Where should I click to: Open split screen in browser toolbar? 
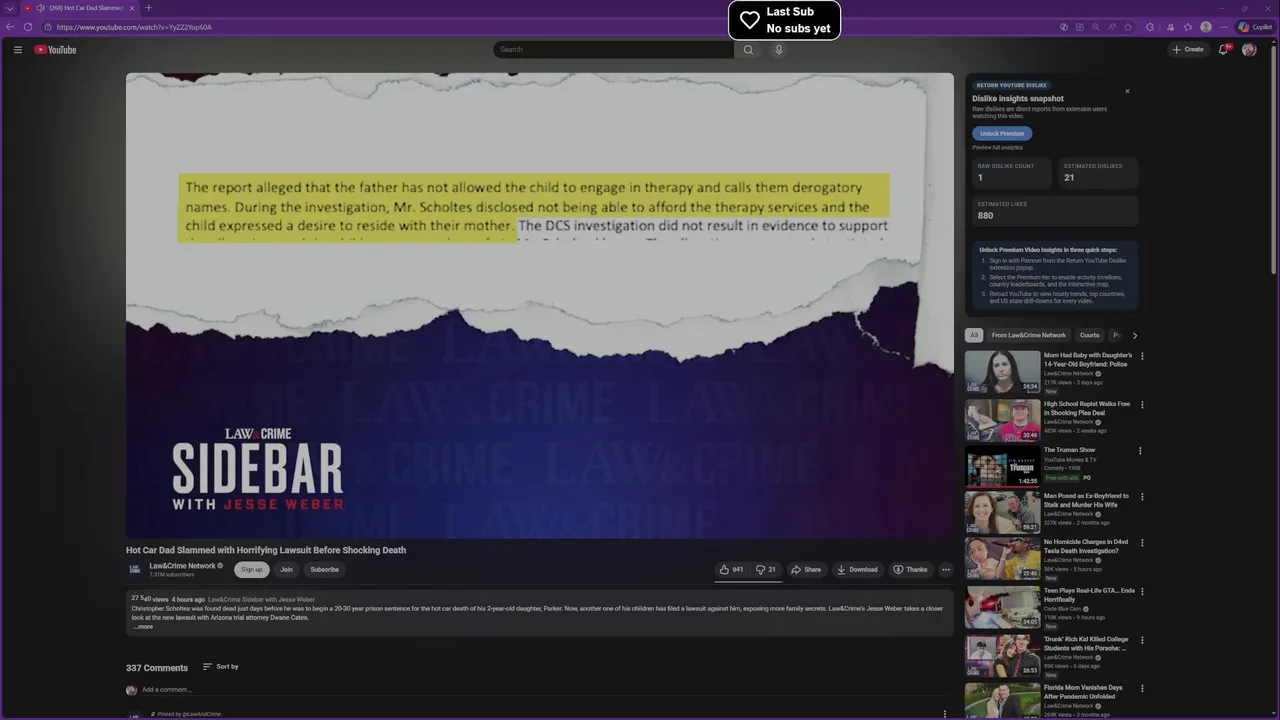coord(1080,27)
